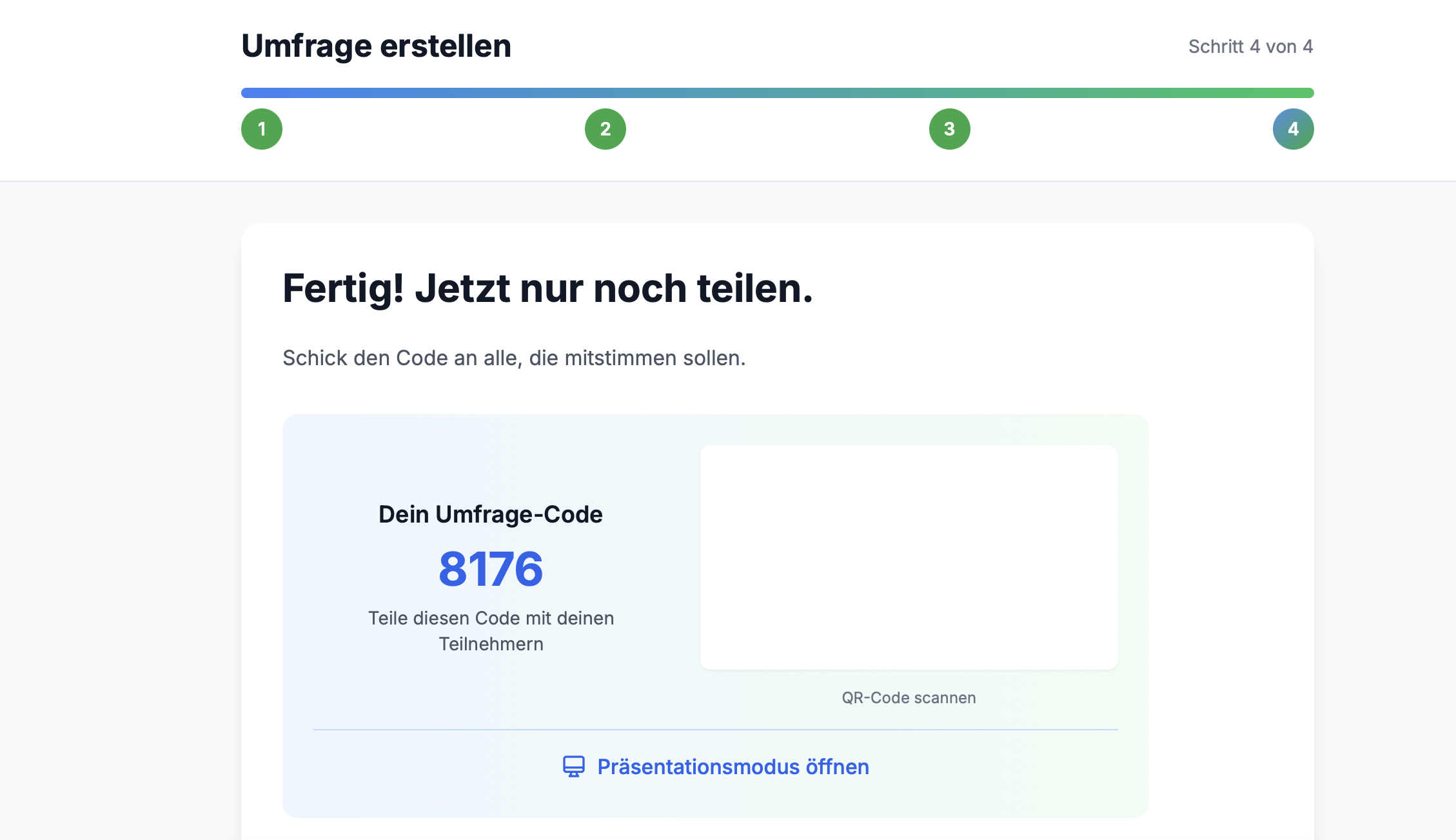Image resolution: width=1456 pixels, height=840 pixels.
Task: Open the Präsentationsmodus
Action: point(733,767)
